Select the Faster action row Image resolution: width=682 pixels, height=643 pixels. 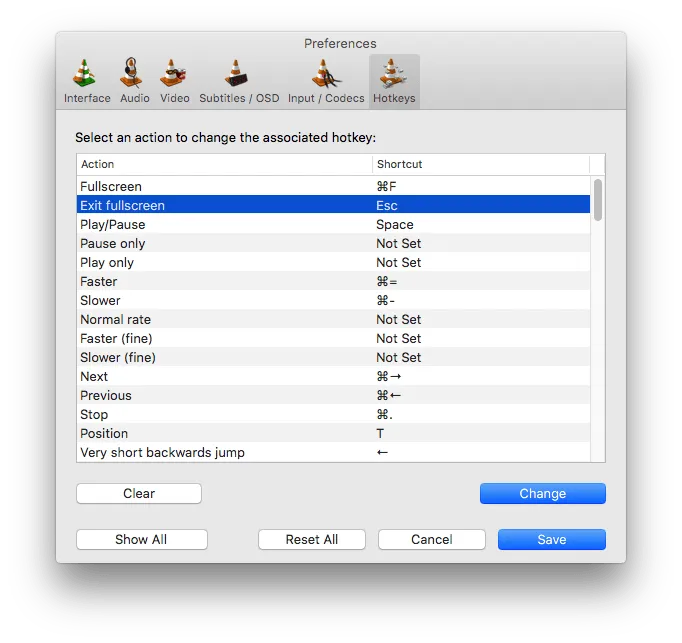point(333,281)
